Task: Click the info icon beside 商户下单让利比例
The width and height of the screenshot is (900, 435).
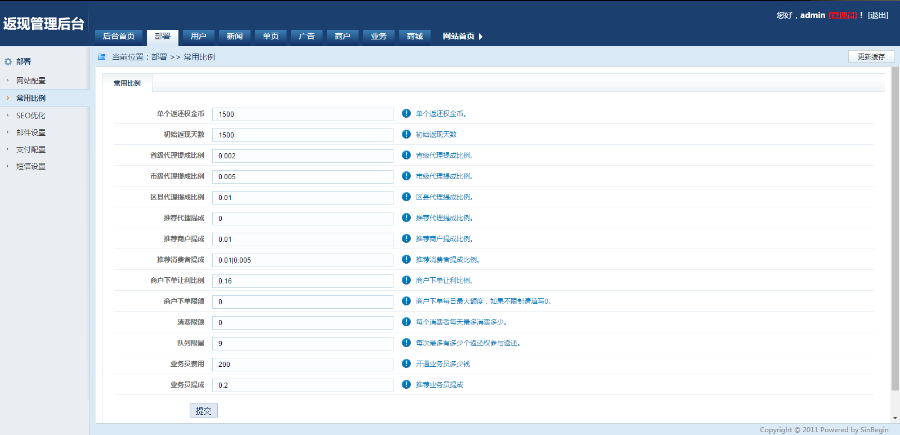Action: (x=406, y=280)
